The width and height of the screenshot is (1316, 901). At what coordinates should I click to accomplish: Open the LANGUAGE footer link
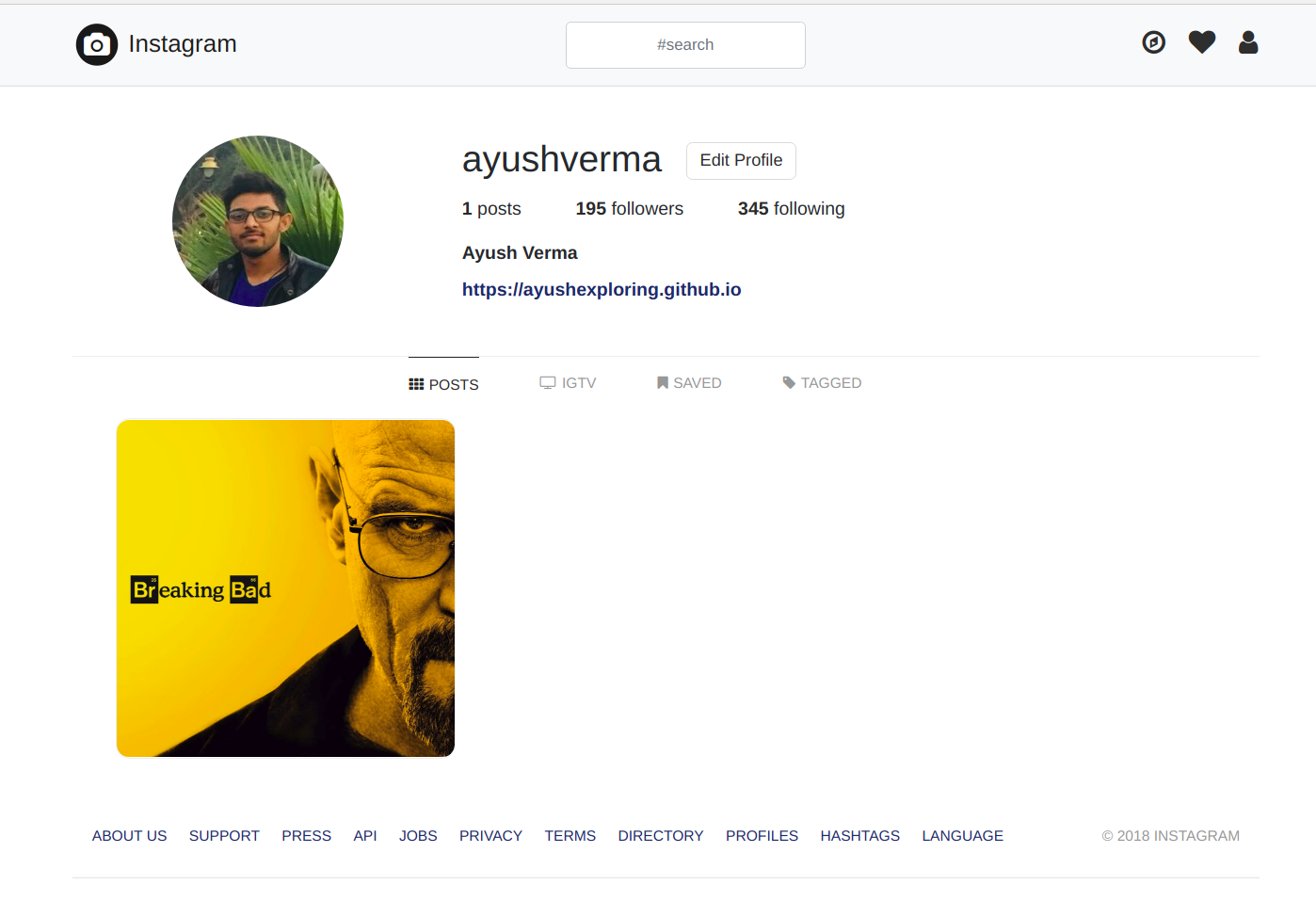pyautogui.click(x=963, y=836)
